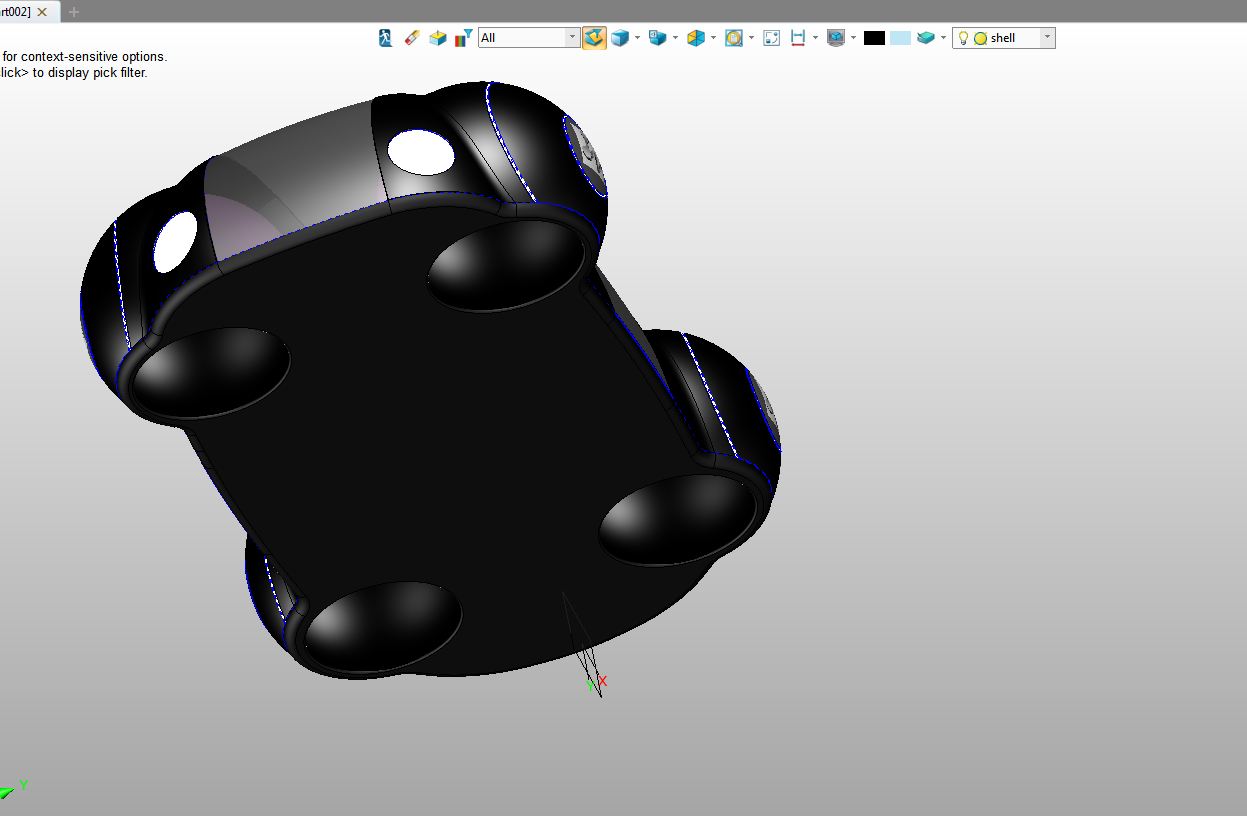Toggle the highlighted yellow plane icon
1247x816 pixels.
[594, 38]
